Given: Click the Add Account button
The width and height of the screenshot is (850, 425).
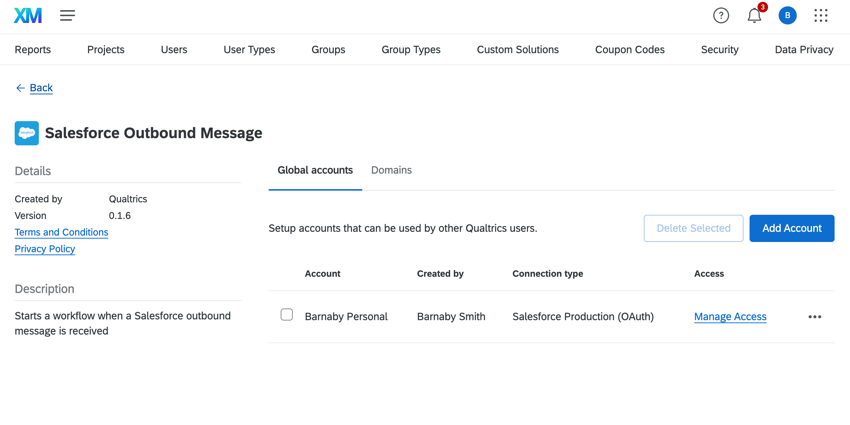Looking at the screenshot, I should (x=791, y=228).
